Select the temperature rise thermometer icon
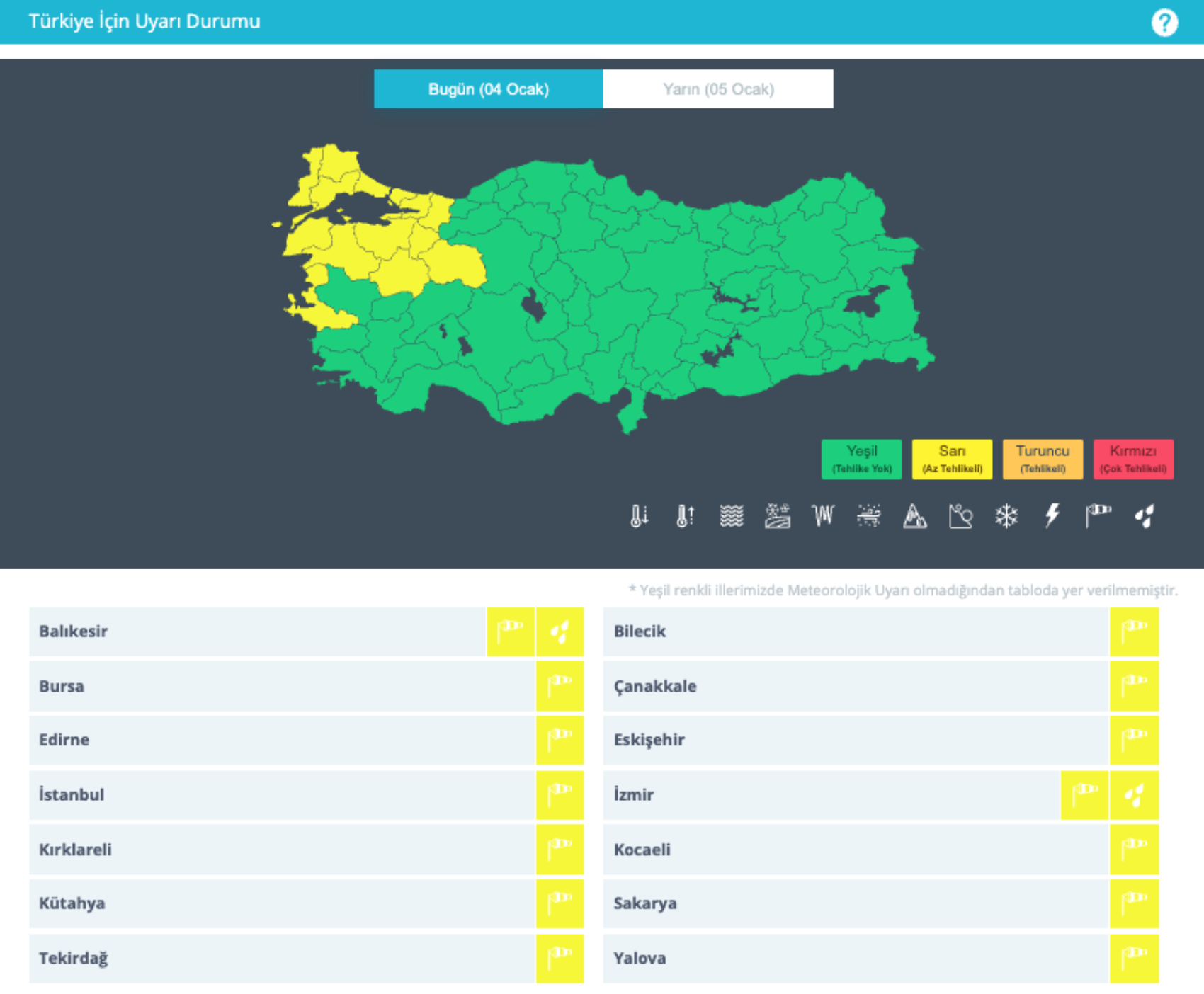Viewport: 1204px width, 994px height. [x=685, y=516]
